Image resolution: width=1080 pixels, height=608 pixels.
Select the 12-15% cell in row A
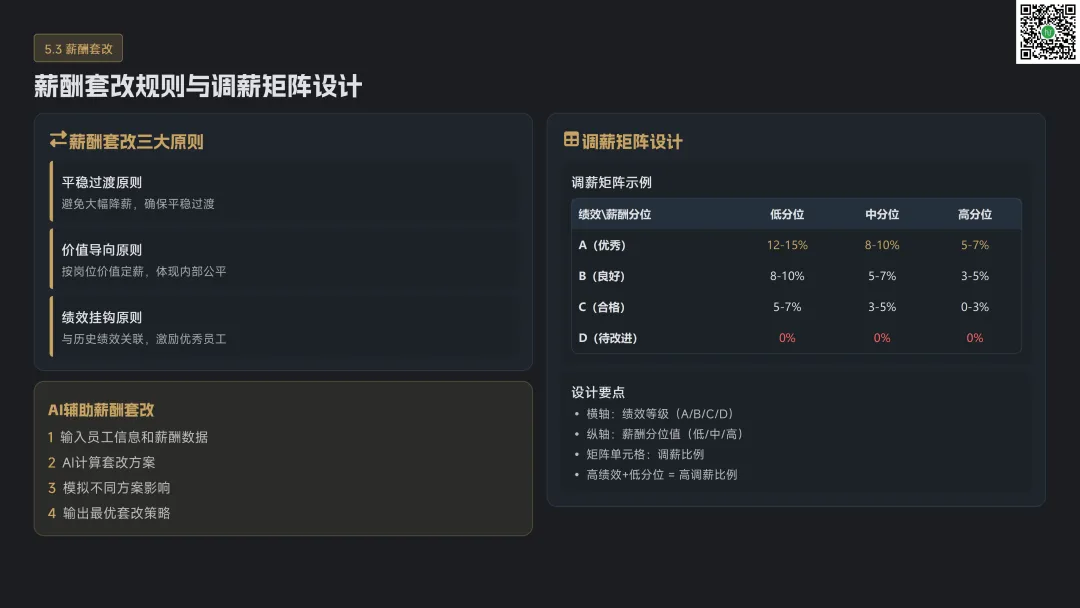[x=787, y=245]
